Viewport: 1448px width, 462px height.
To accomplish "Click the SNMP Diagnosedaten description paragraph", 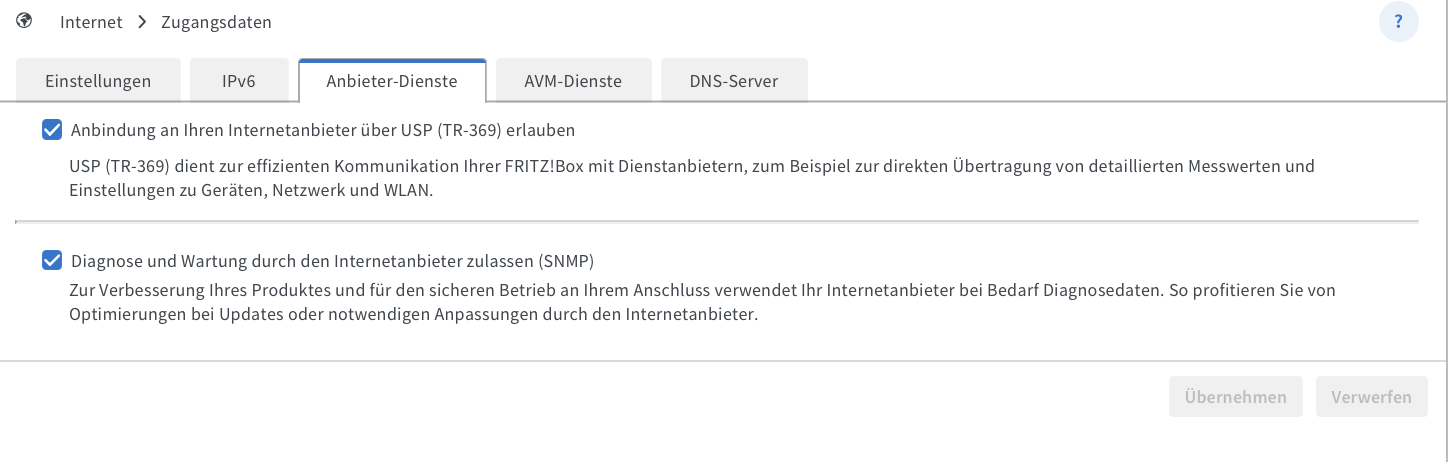I will tap(700, 302).
